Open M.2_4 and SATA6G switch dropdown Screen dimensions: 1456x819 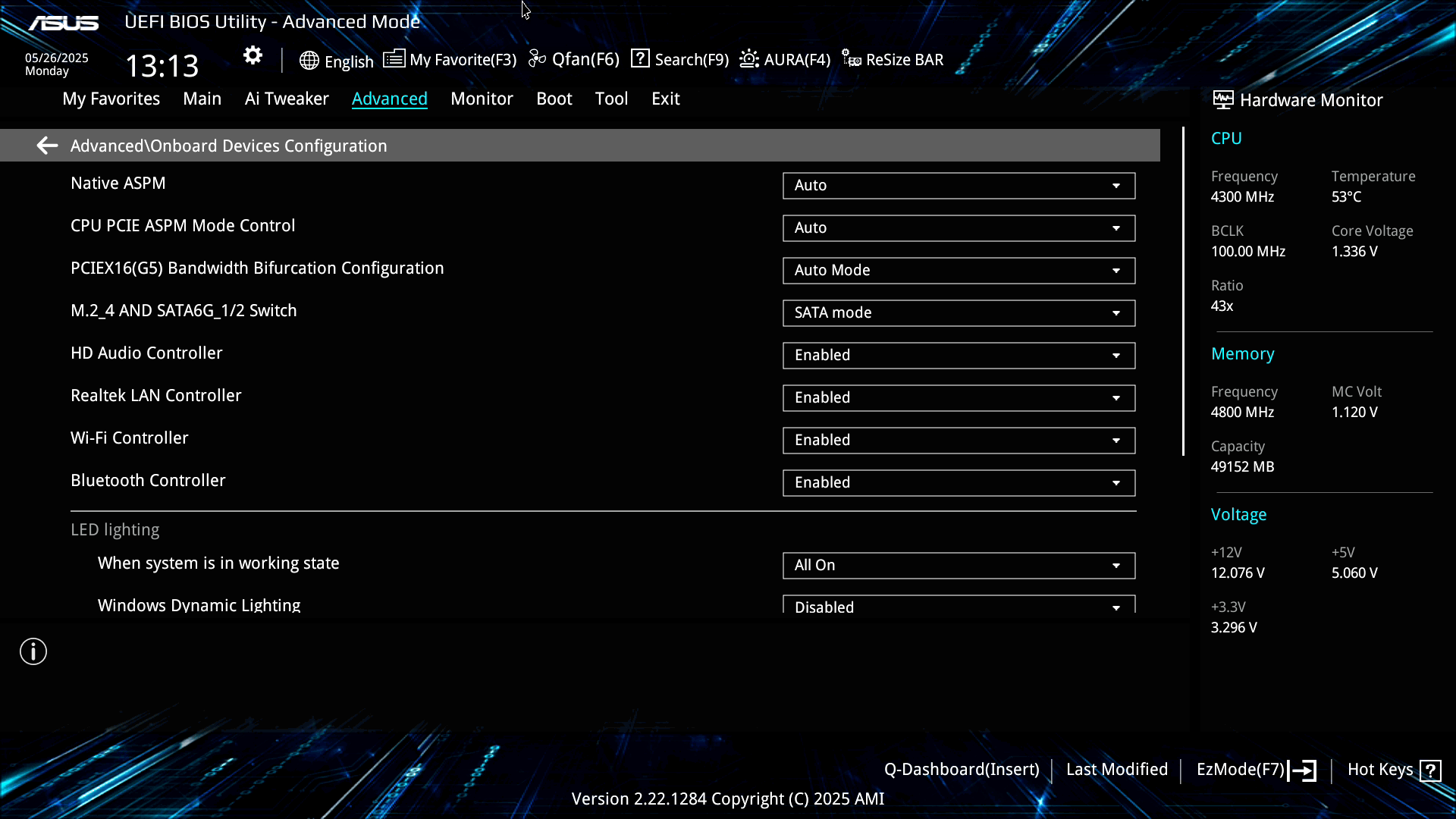[959, 313]
